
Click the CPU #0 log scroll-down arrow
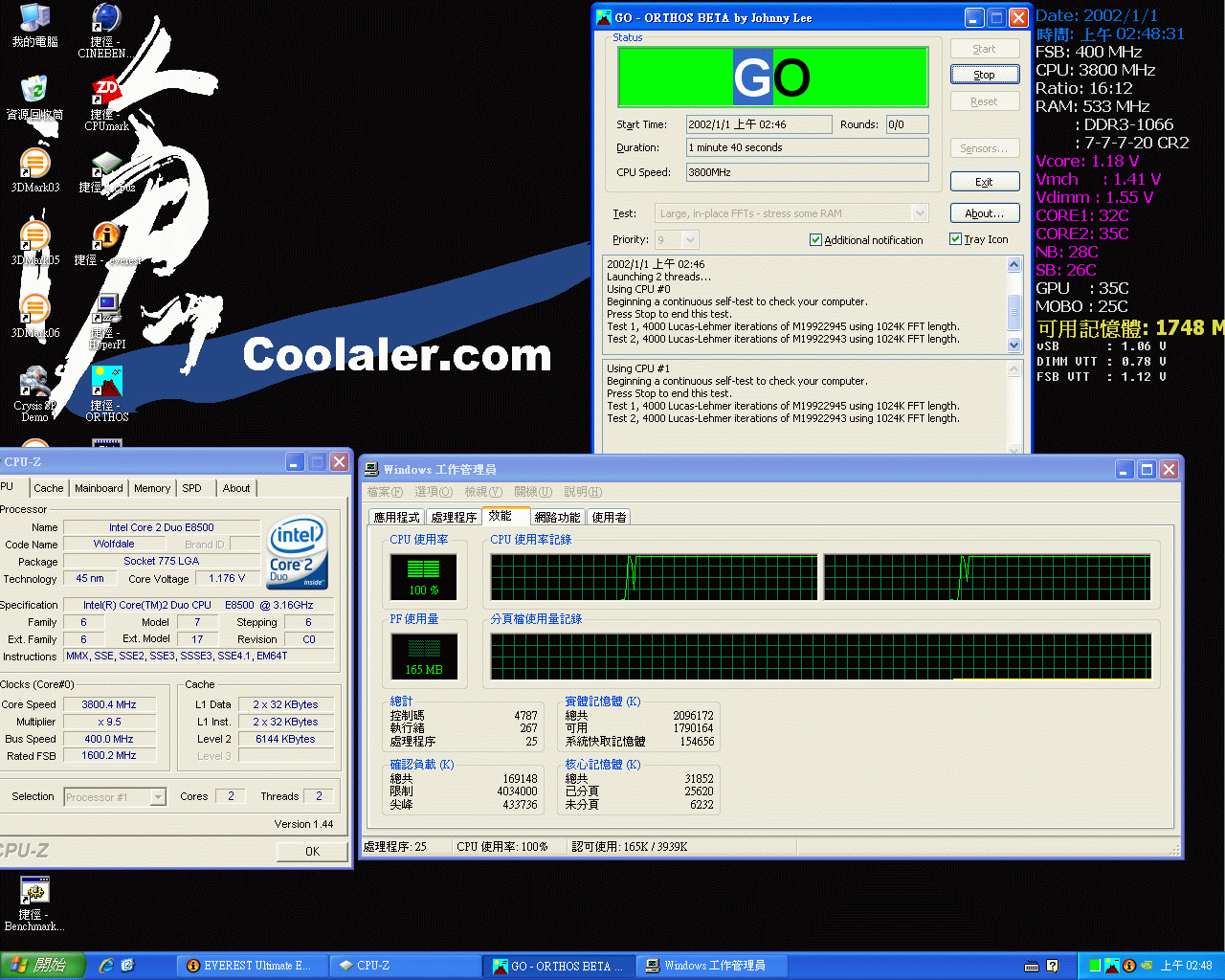pyautogui.click(x=1014, y=345)
